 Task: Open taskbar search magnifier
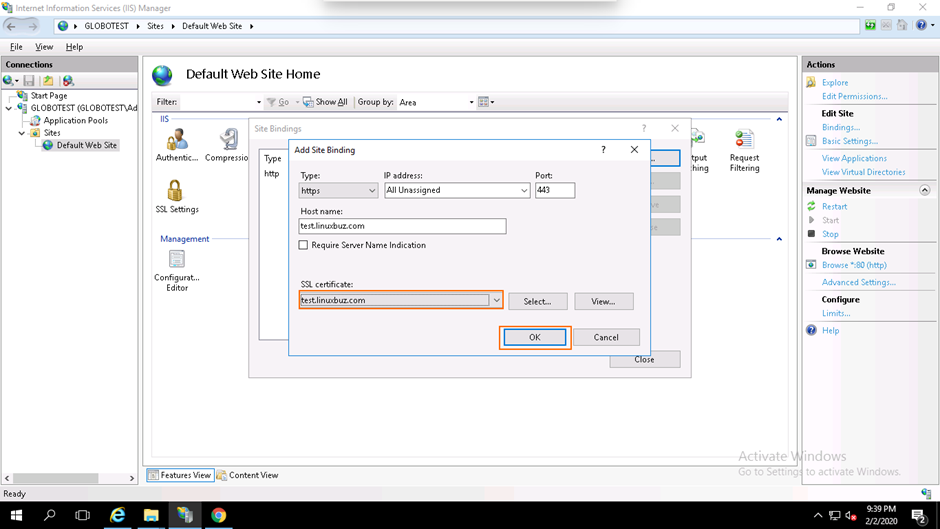click(x=49, y=515)
